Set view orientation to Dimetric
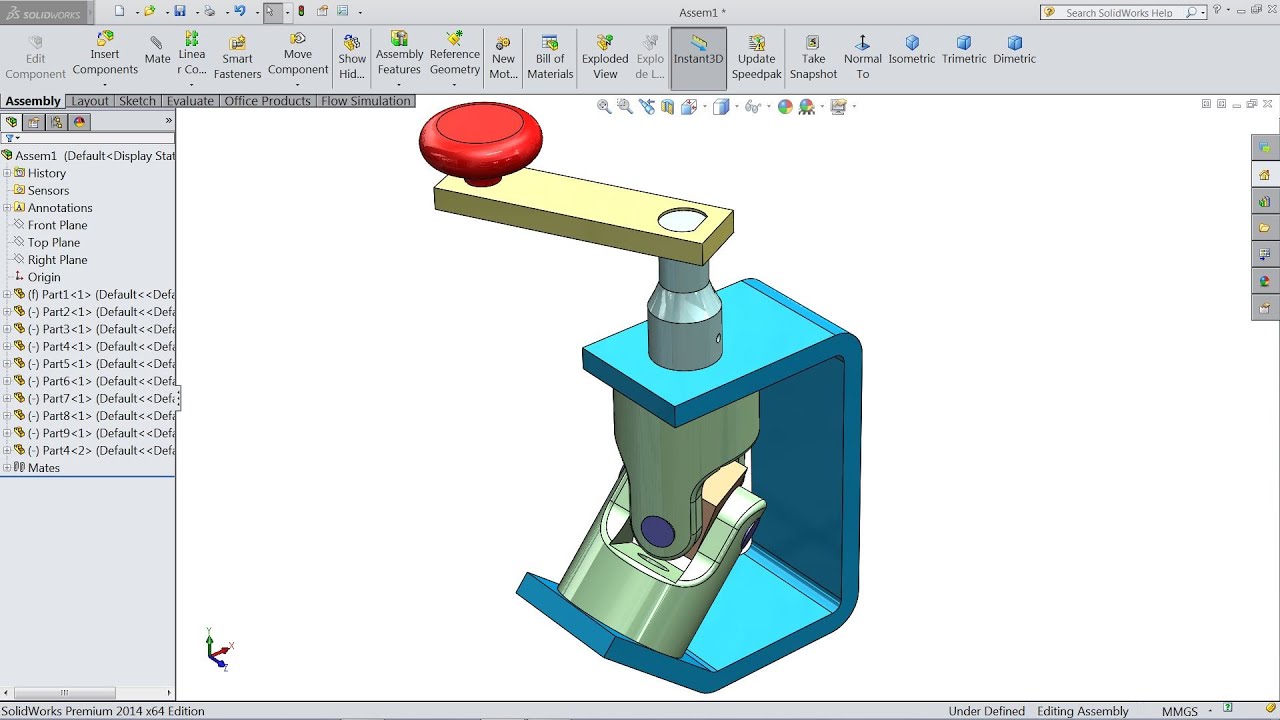This screenshot has height=720, width=1280. (1015, 50)
